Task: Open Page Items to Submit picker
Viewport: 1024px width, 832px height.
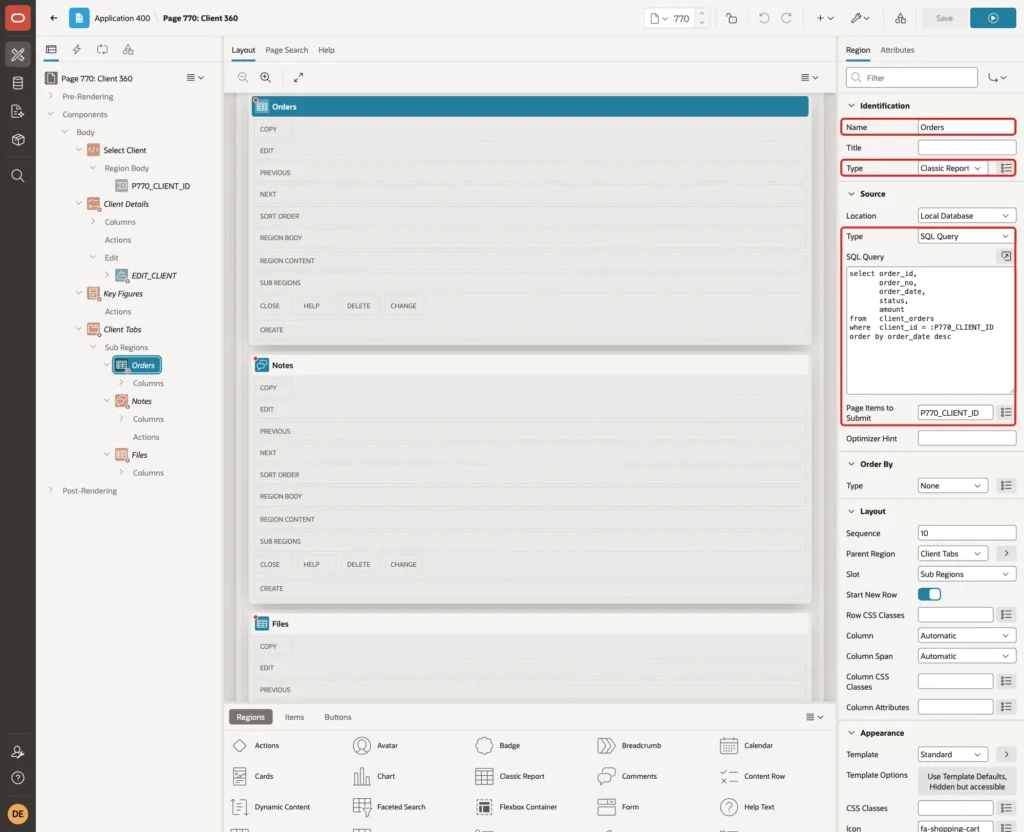Action: 1006,412
